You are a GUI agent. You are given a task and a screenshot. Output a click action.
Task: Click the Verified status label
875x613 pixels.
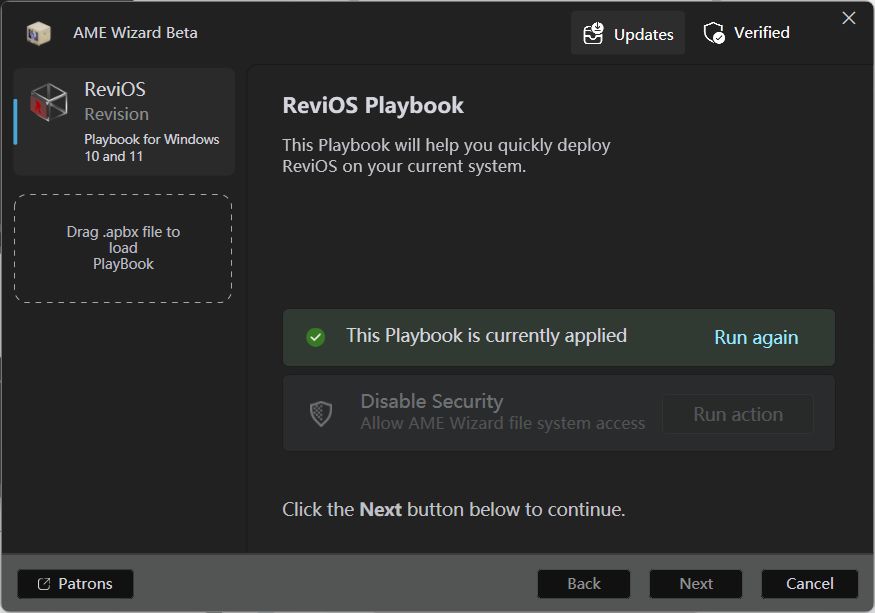coord(761,33)
